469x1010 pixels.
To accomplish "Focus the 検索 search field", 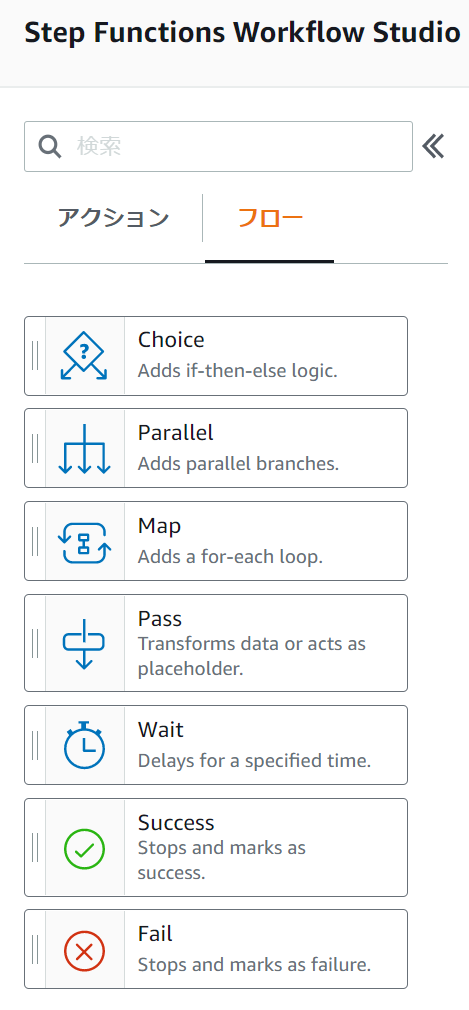I will pyautogui.click(x=218, y=146).
